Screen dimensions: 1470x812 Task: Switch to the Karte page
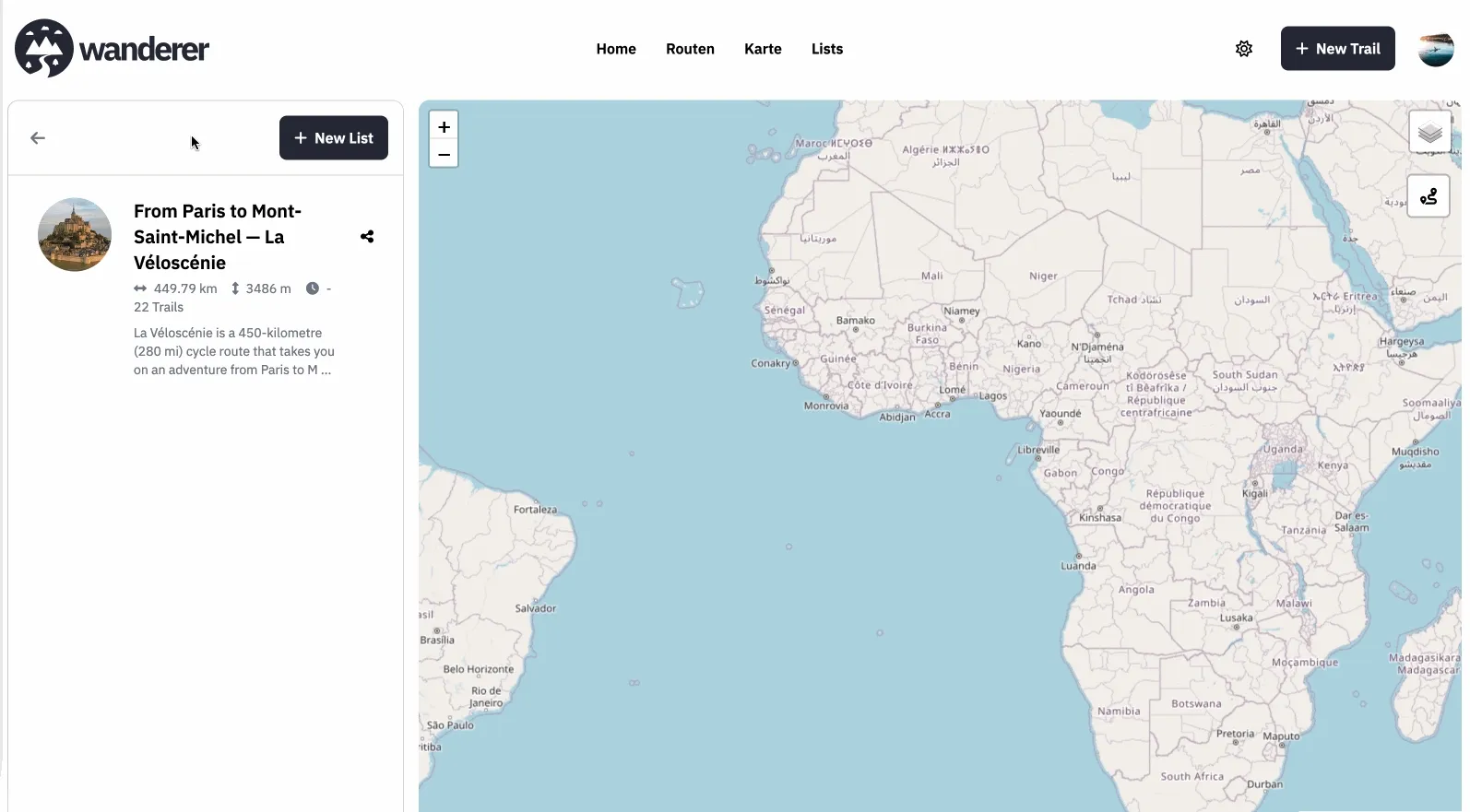click(763, 49)
